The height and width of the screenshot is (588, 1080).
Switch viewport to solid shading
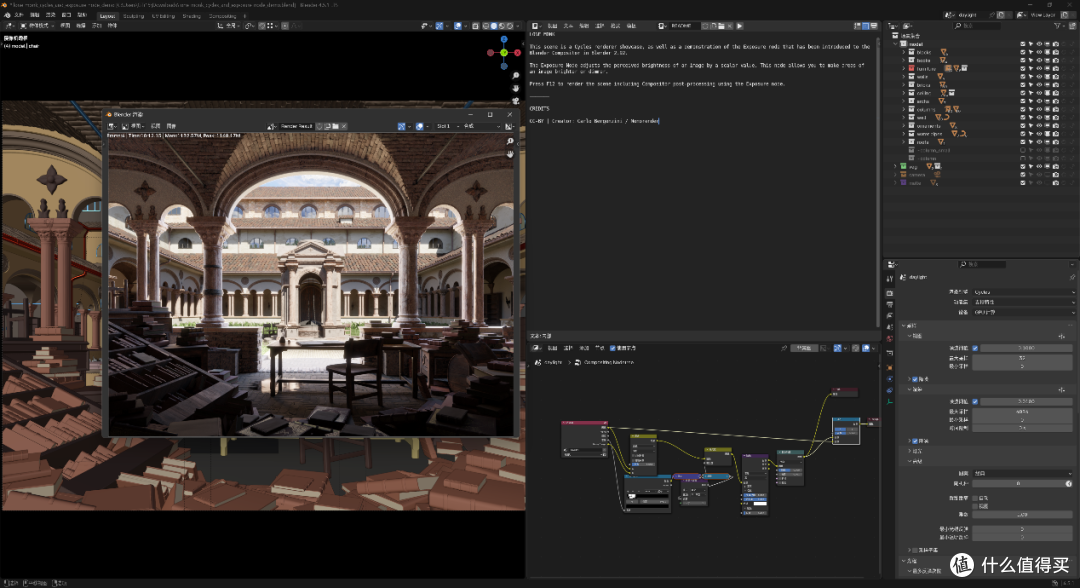tap(494, 25)
